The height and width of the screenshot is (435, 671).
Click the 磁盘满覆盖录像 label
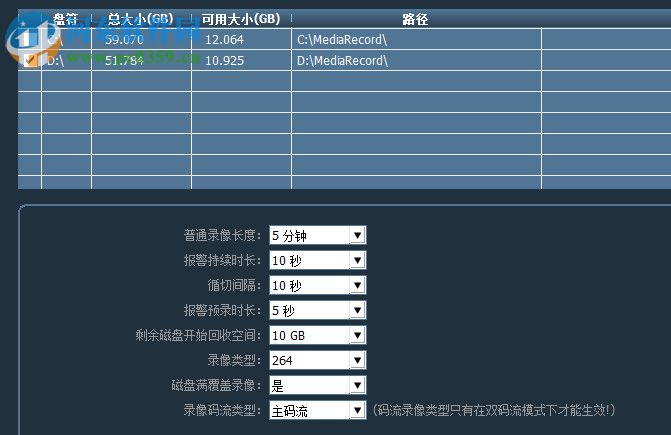tap(216, 385)
